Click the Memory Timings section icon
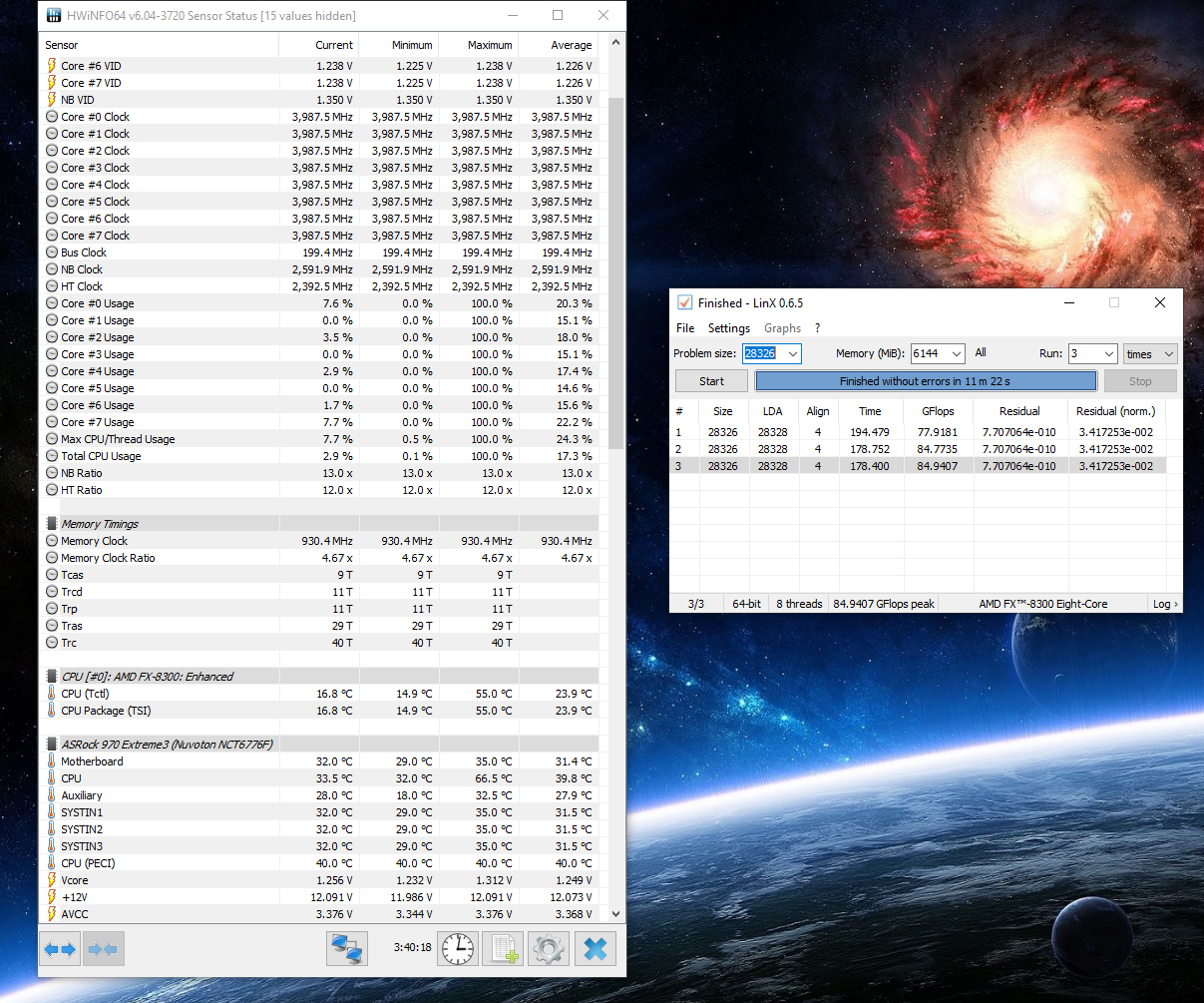The height and width of the screenshot is (1003, 1204). click(52, 524)
